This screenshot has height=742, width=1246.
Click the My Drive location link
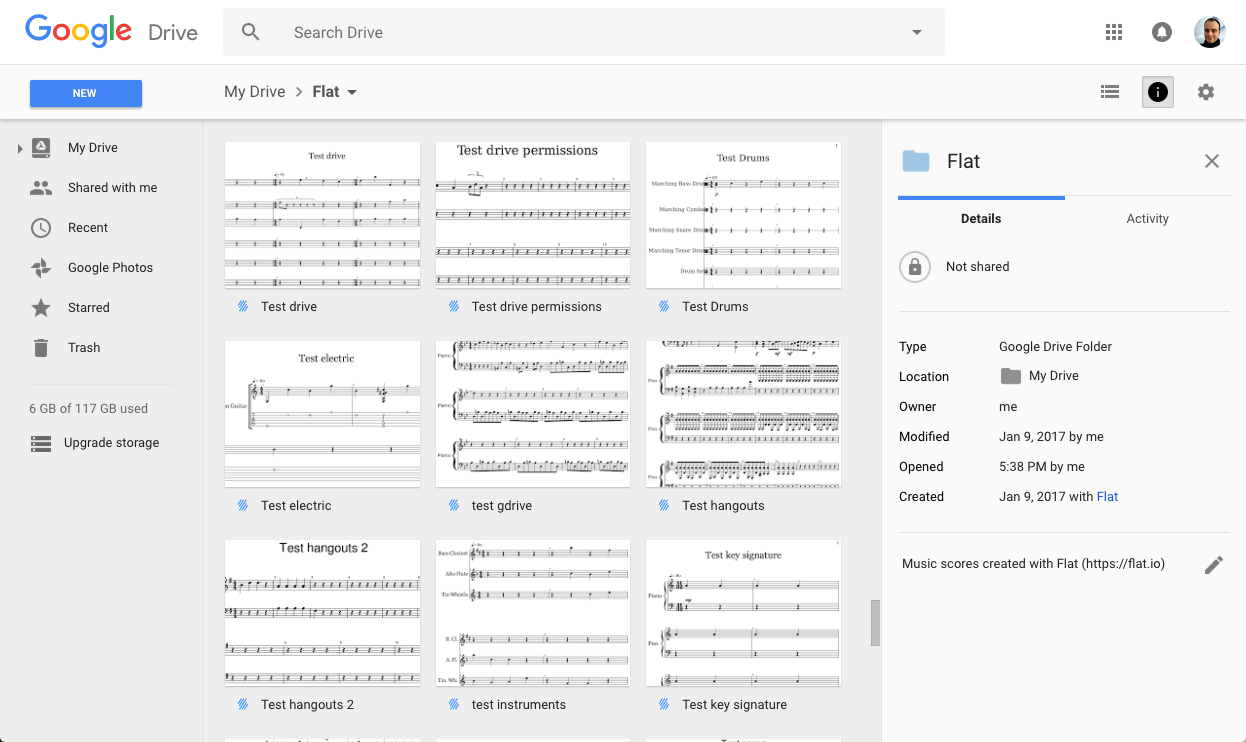point(1053,376)
